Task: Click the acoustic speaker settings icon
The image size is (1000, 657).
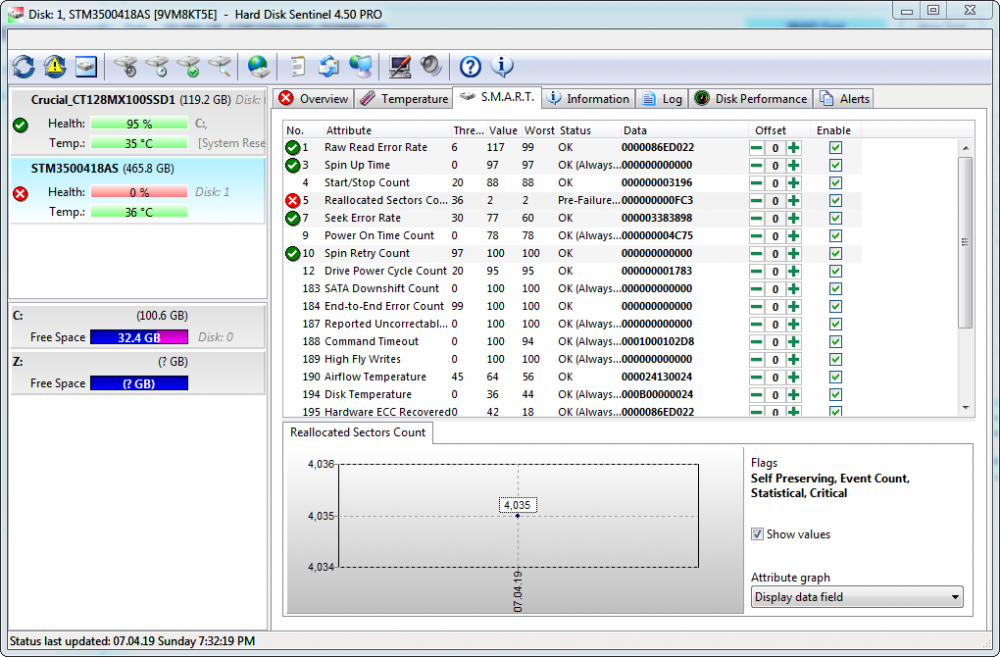Action: [430, 66]
